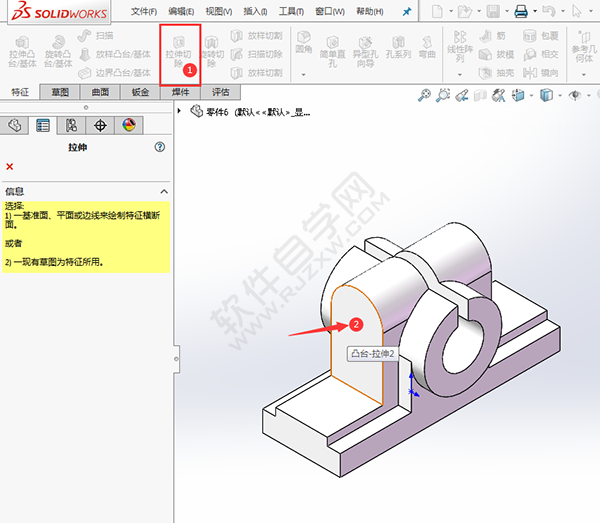Open the FeatureManager design tree panel tab
The image size is (600, 523).
14,125
